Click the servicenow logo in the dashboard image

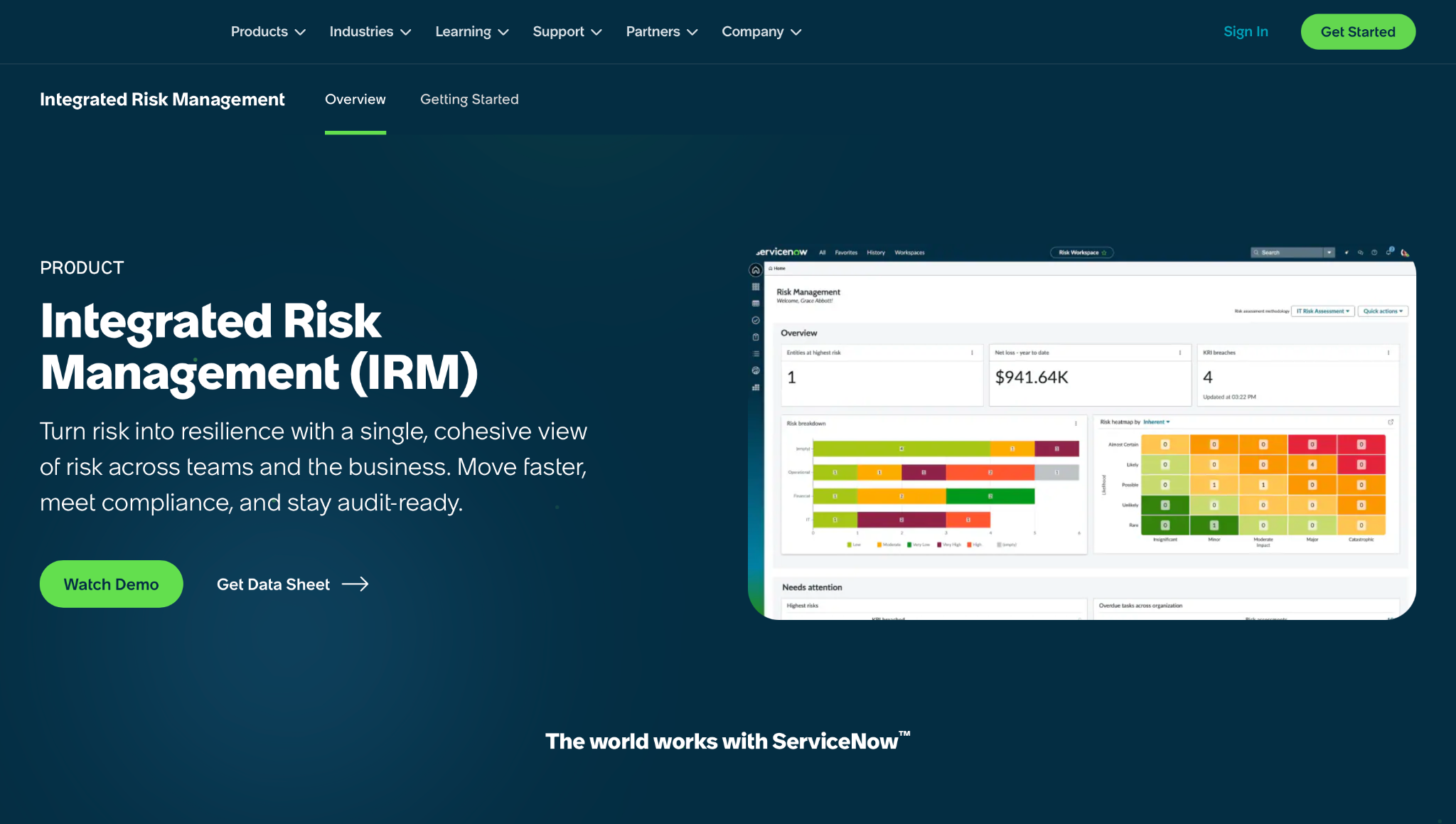781,252
